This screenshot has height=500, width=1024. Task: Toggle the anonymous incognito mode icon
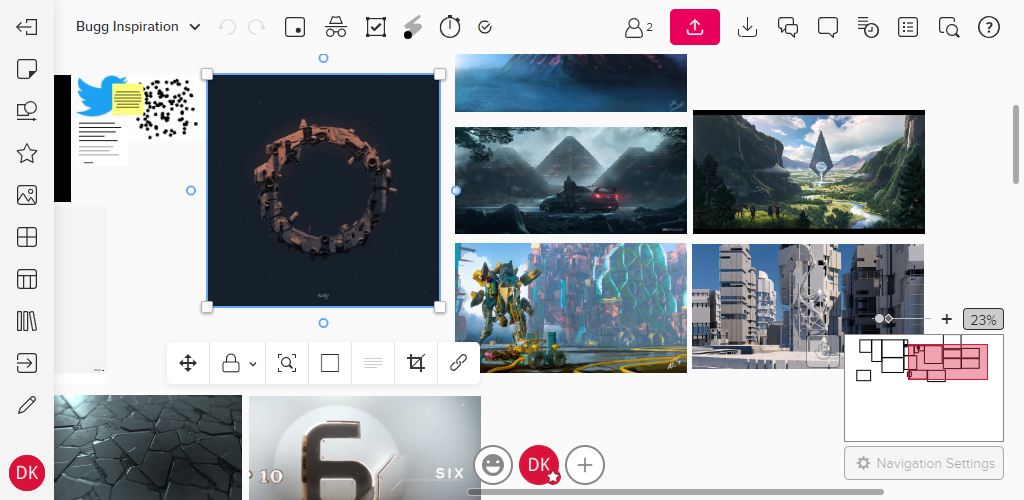tap(335, 27)
